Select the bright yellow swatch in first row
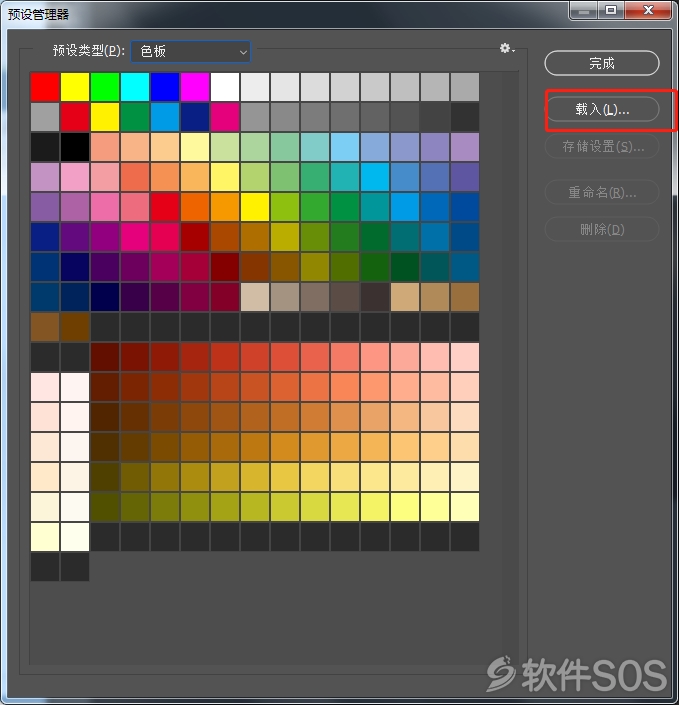679x705 pixels. point(75,87)
